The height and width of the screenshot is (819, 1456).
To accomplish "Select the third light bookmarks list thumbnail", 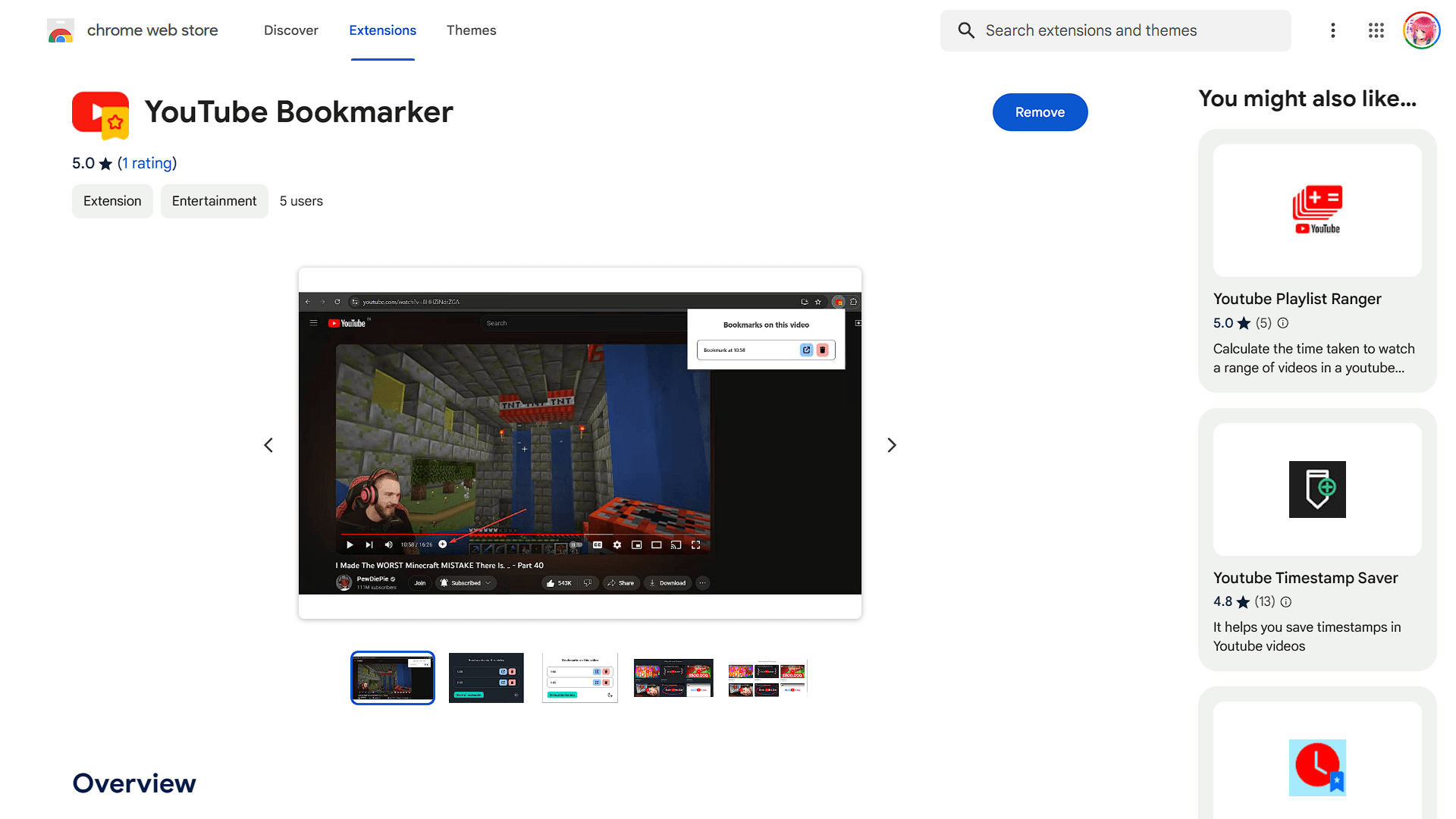I will tap(580, 678).
